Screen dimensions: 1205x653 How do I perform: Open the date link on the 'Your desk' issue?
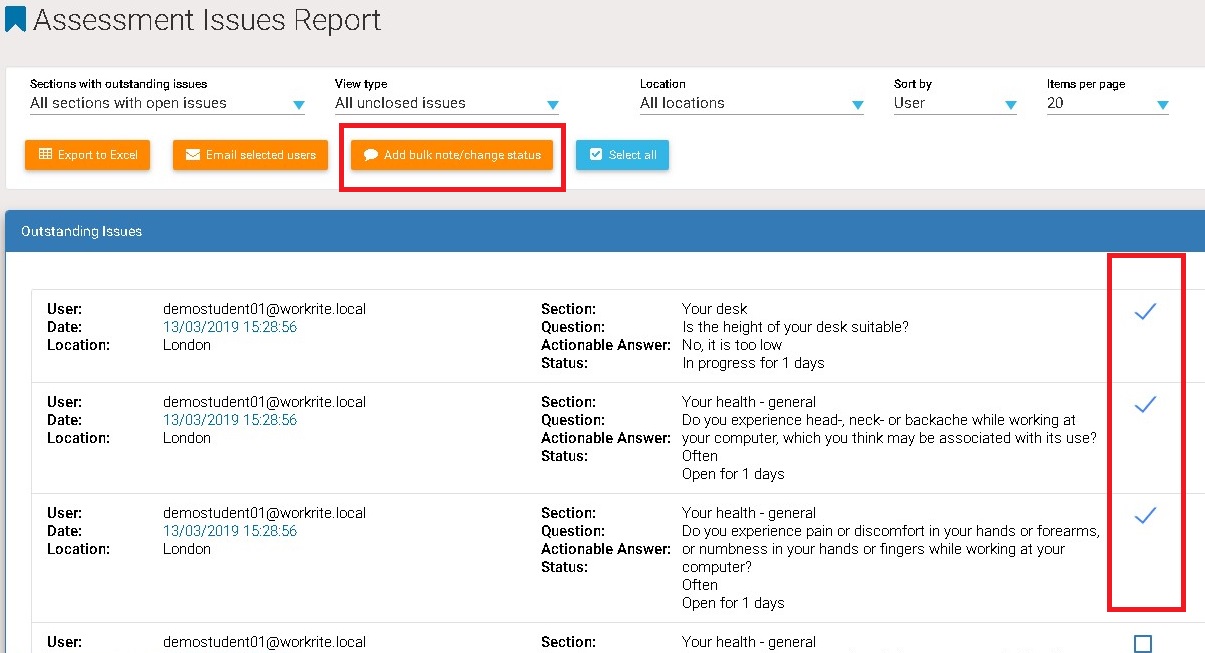pyautogui.click(x=229, y=327)
